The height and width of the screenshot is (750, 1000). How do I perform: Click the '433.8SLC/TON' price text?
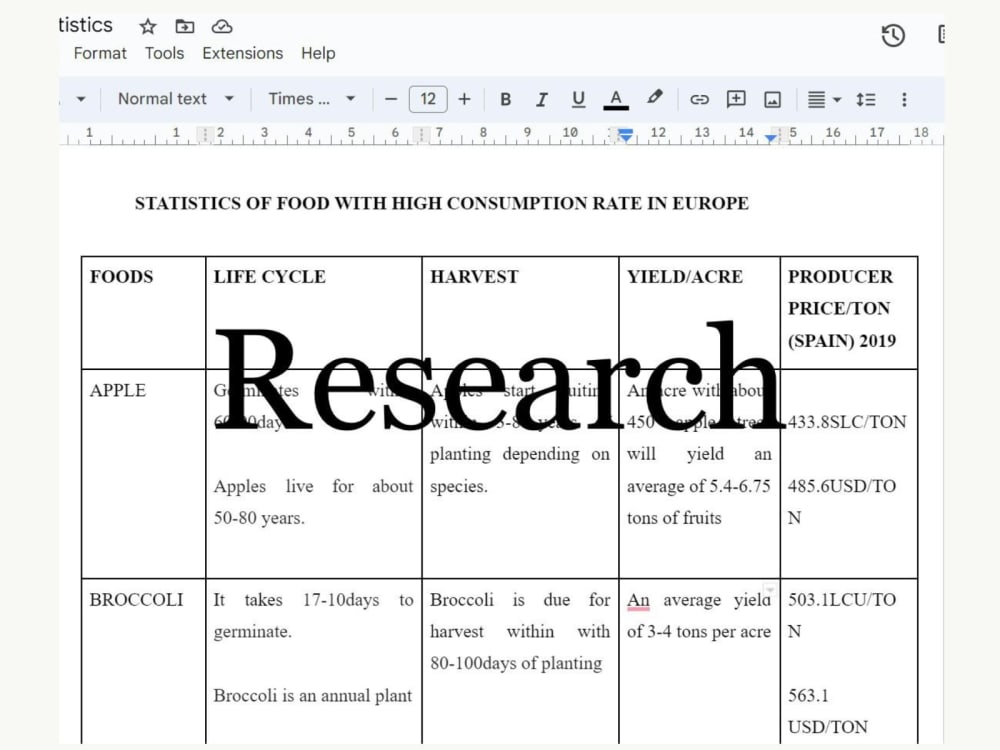(847, 422)
